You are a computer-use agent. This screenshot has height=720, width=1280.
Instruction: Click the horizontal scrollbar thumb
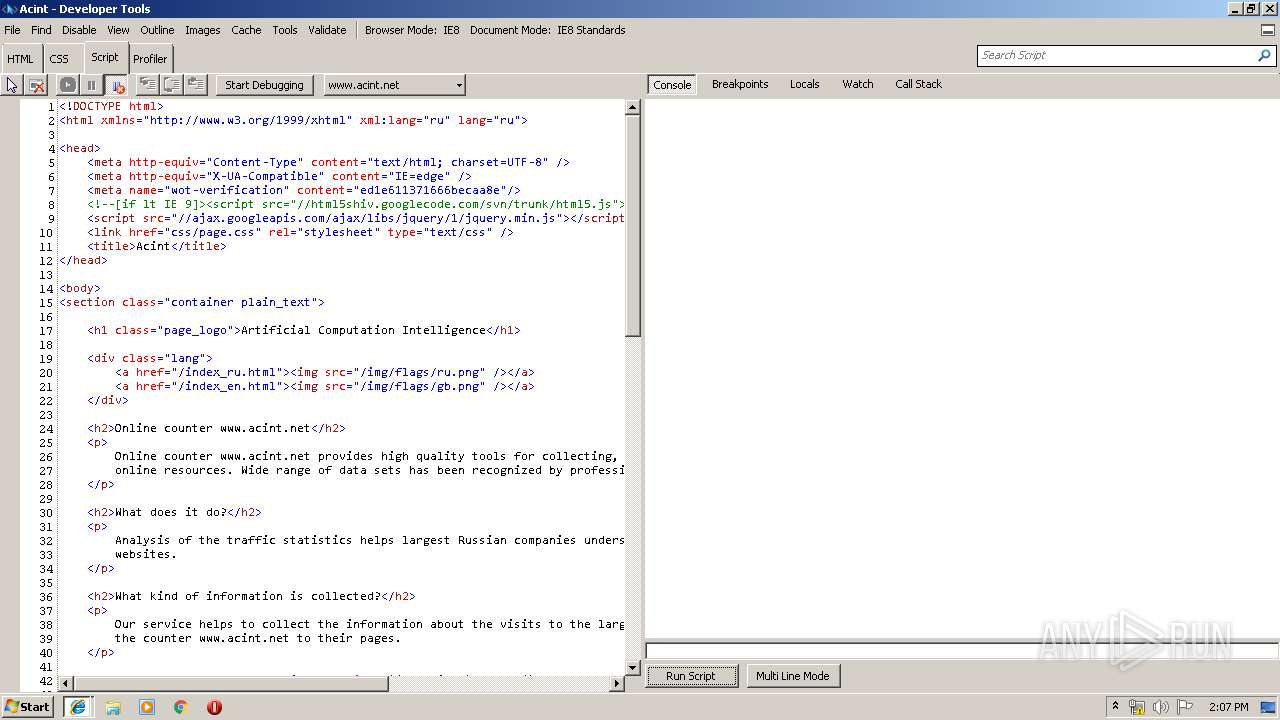231,683
